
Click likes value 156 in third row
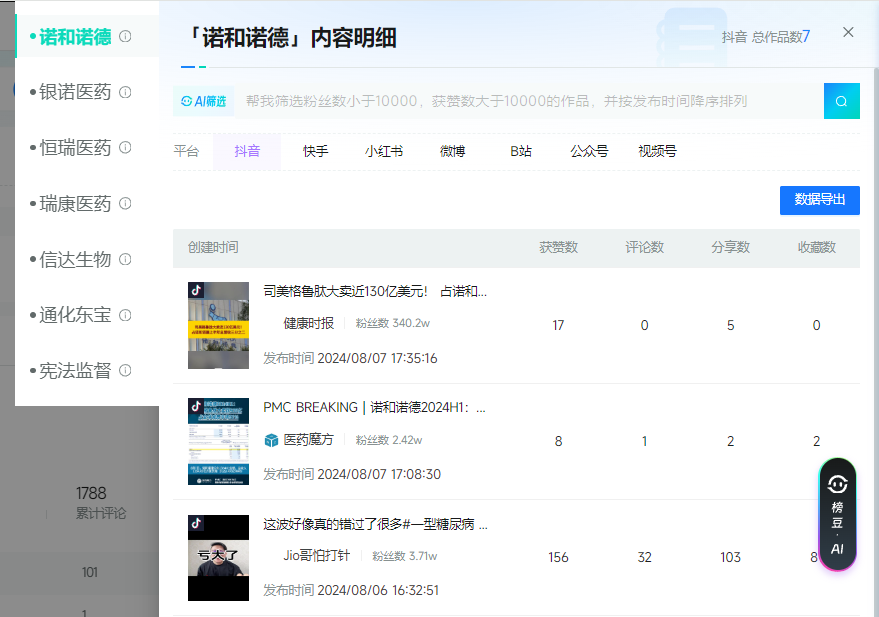pos(558,557)
